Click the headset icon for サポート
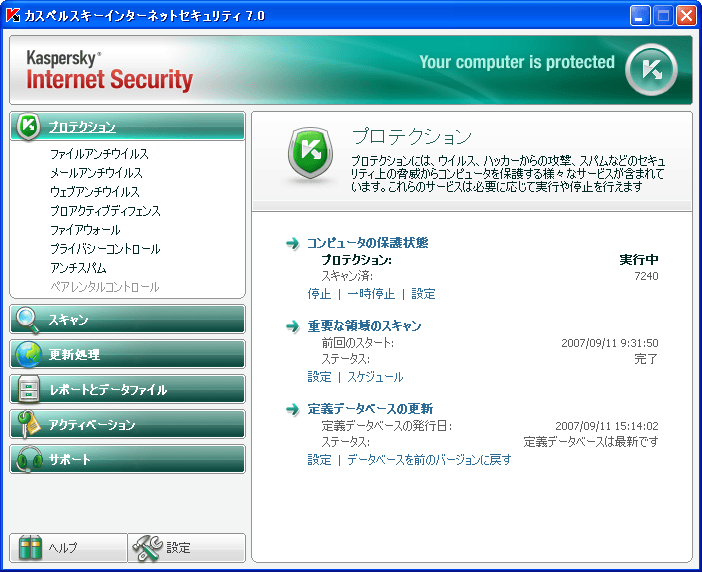This screenshot has width=702, height=572. (x=29, y=459)
